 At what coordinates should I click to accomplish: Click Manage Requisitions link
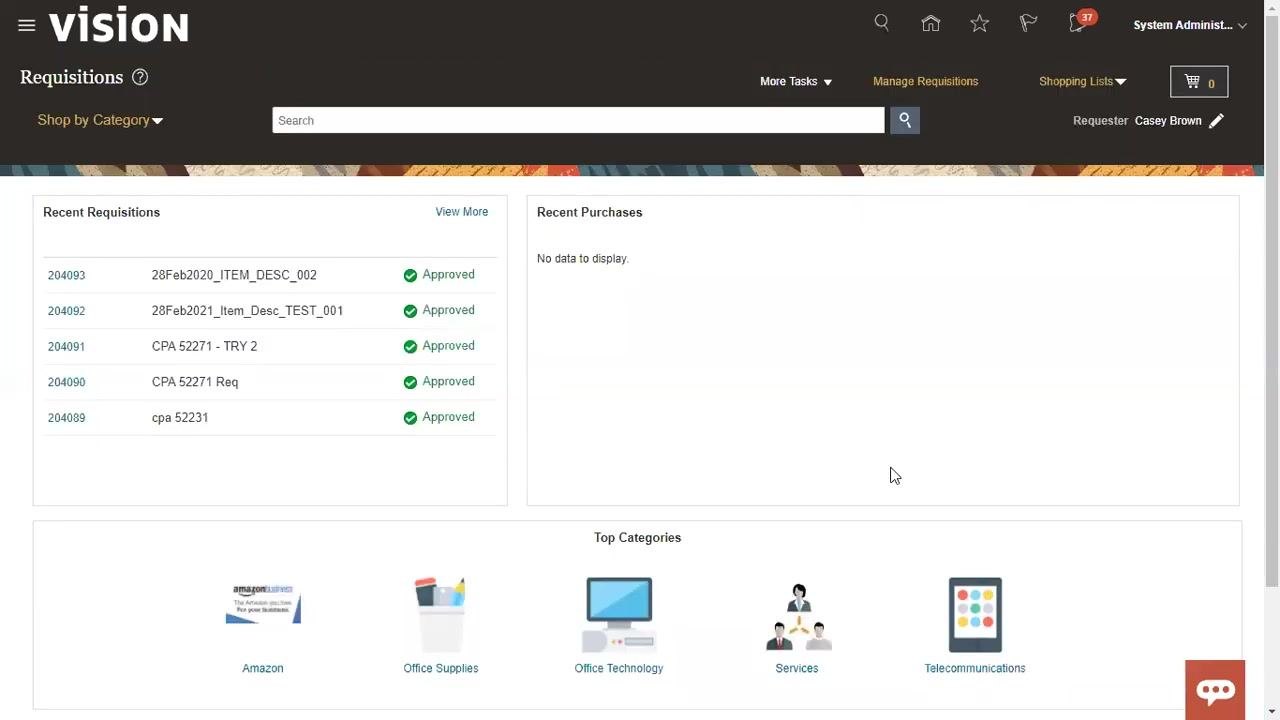(x=926, y=81)
